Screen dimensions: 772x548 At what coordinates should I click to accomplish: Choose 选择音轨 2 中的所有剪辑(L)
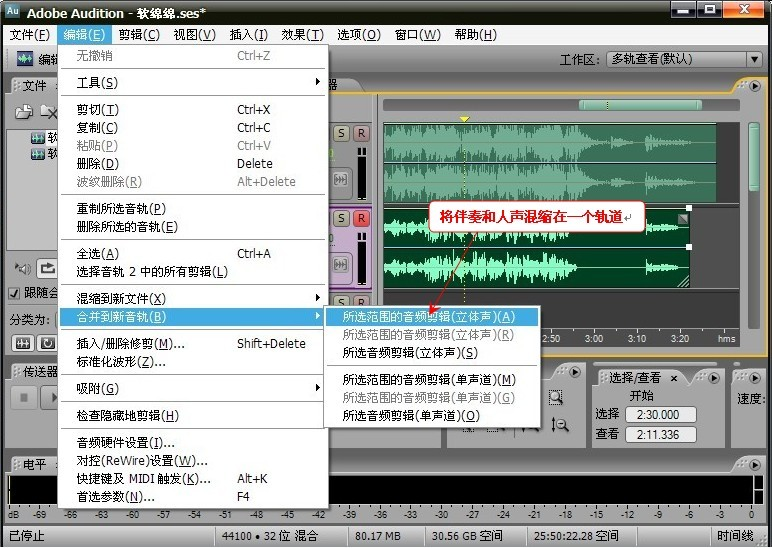(x=193, y=271)
